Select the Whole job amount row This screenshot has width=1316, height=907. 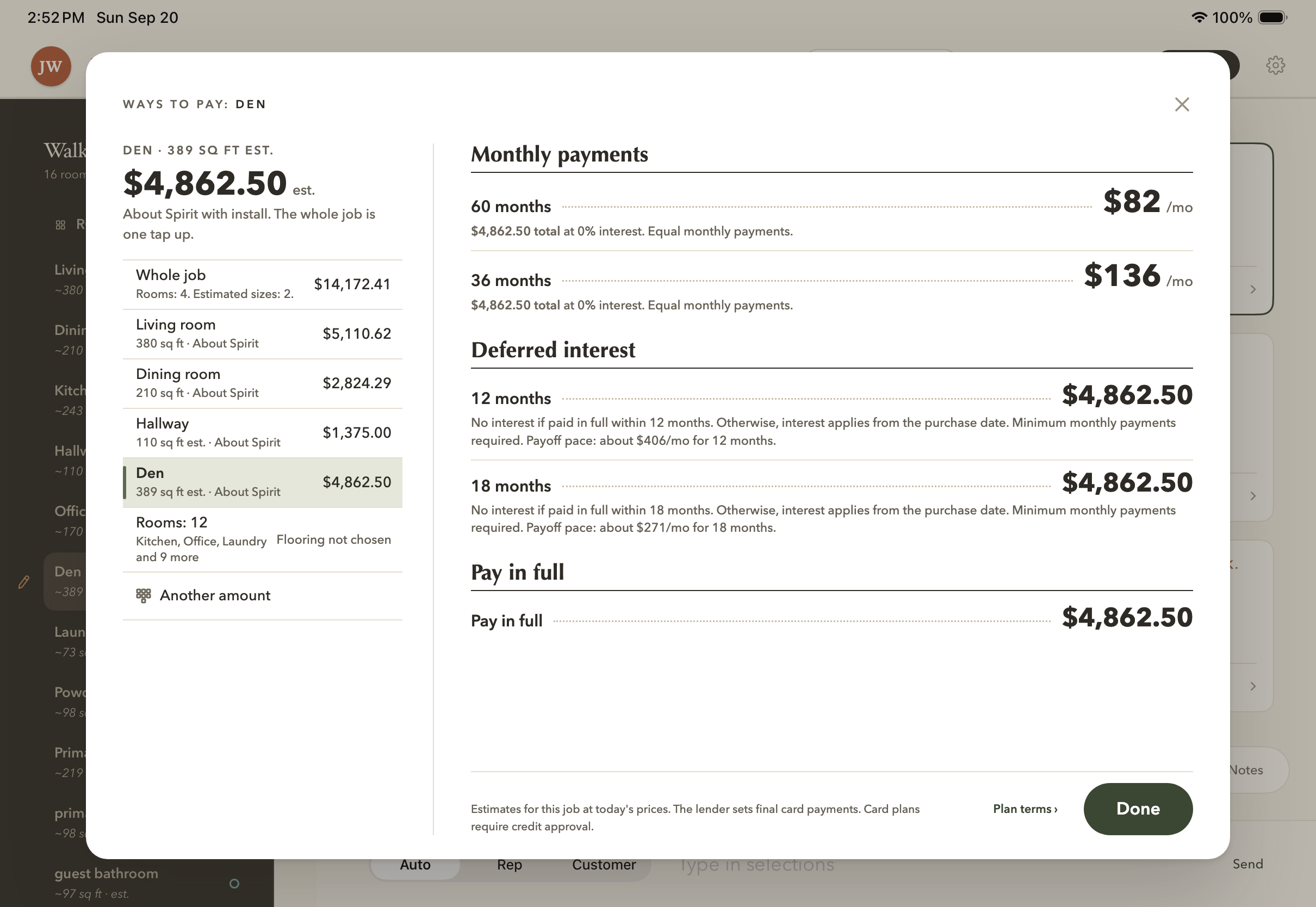tap(263, 285)
